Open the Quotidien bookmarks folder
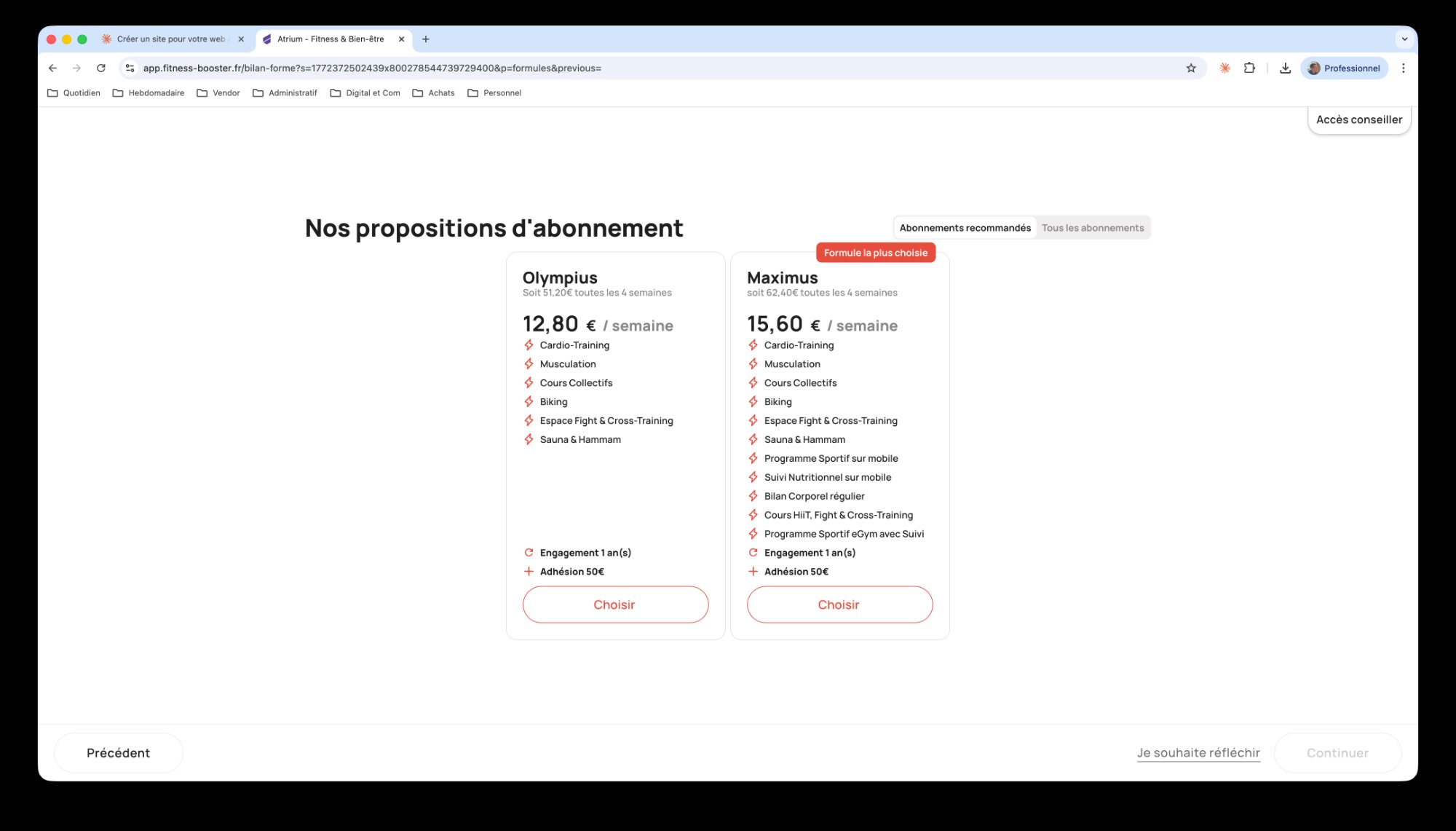 [x=74, y=92]
